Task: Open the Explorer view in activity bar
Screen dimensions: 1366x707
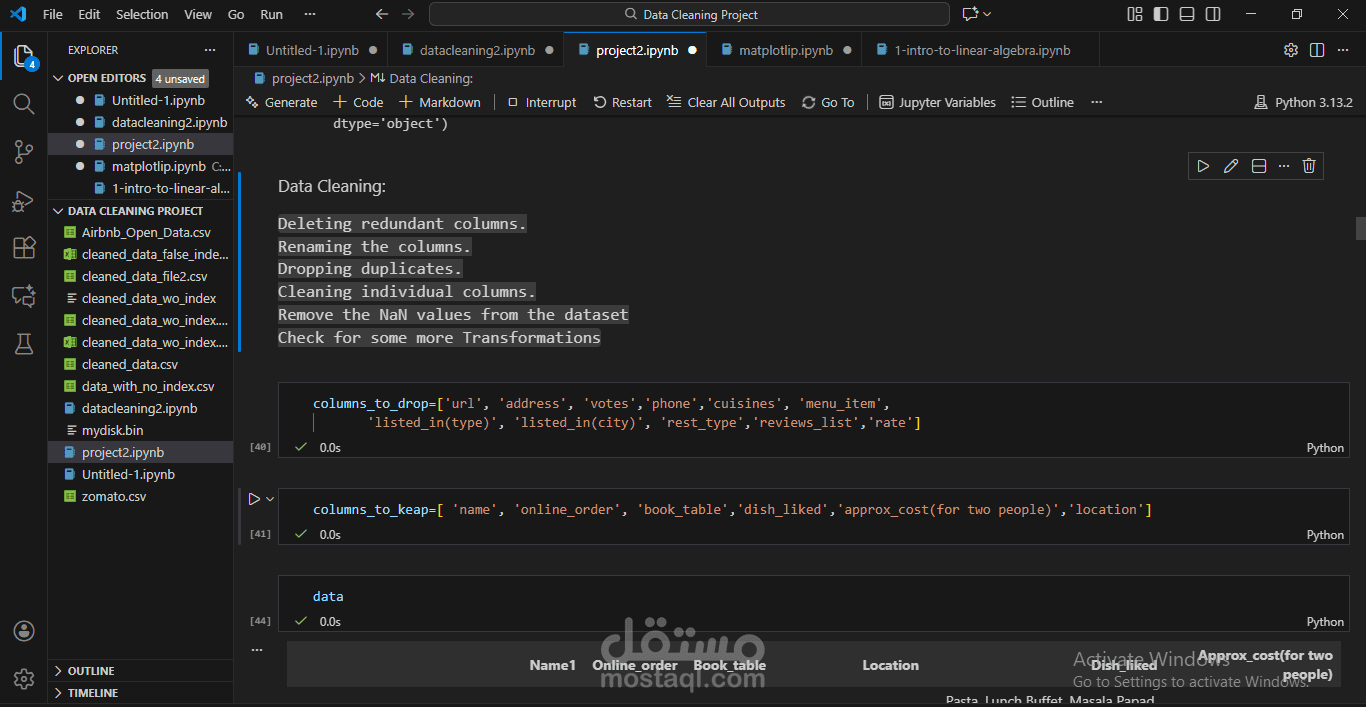Action: pos(24,56)
